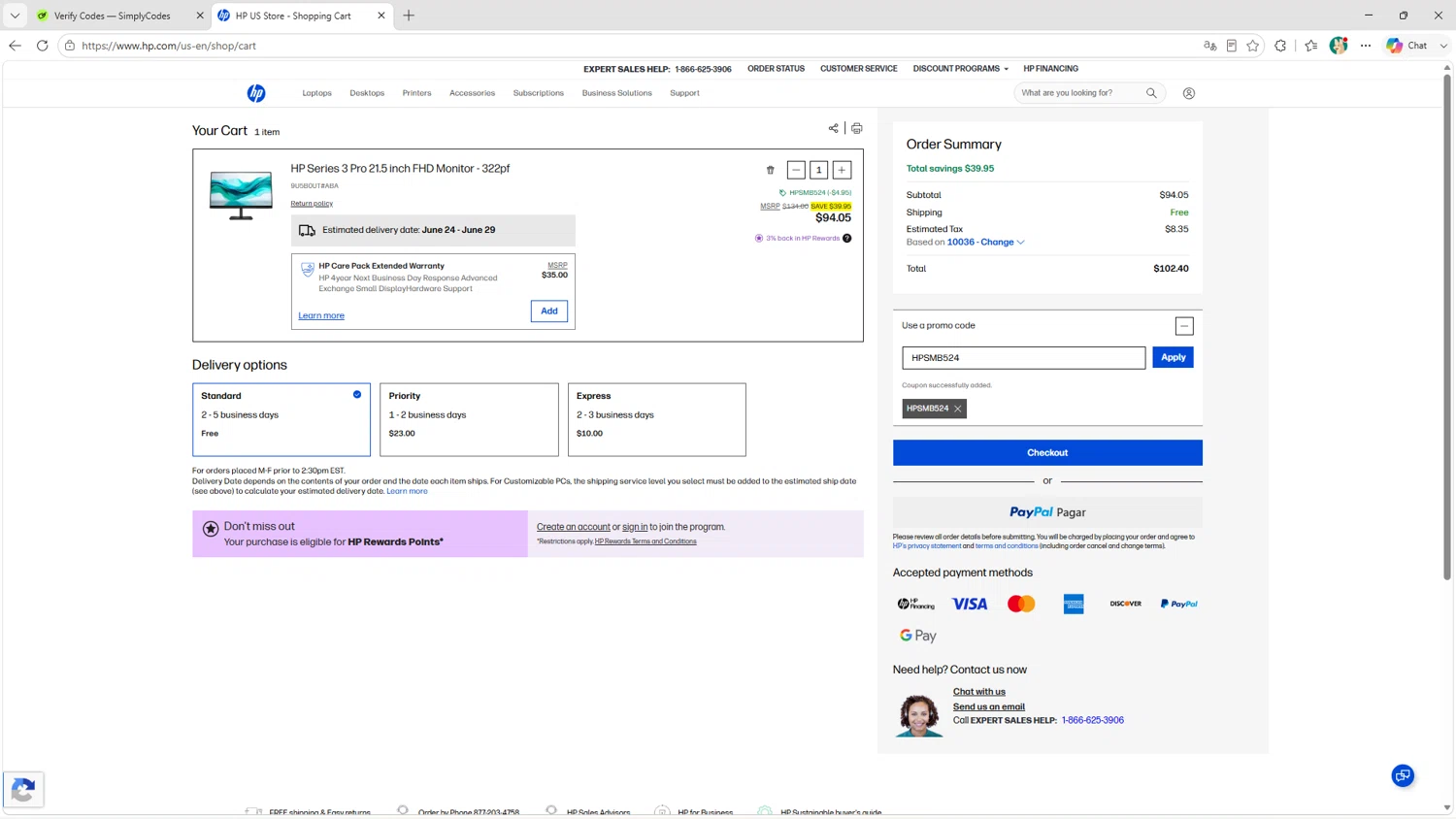
Task: Remove monitor with trash icon
Action: click(771, 170)
